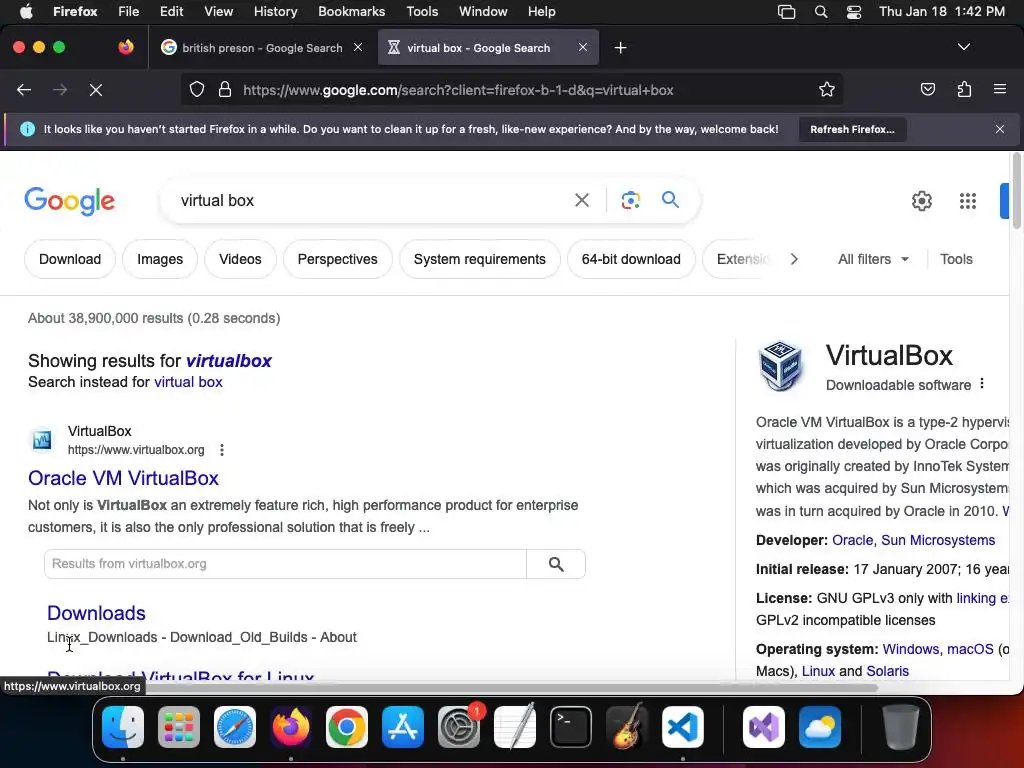Open the Firefox hamburger application menu

point(1000,89)
